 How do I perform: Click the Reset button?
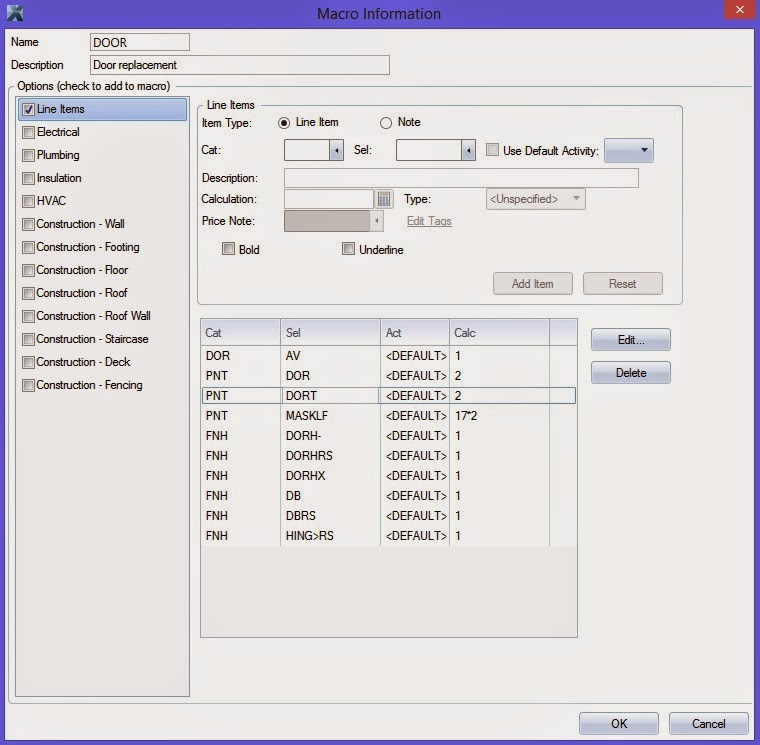tap(622, 284)
